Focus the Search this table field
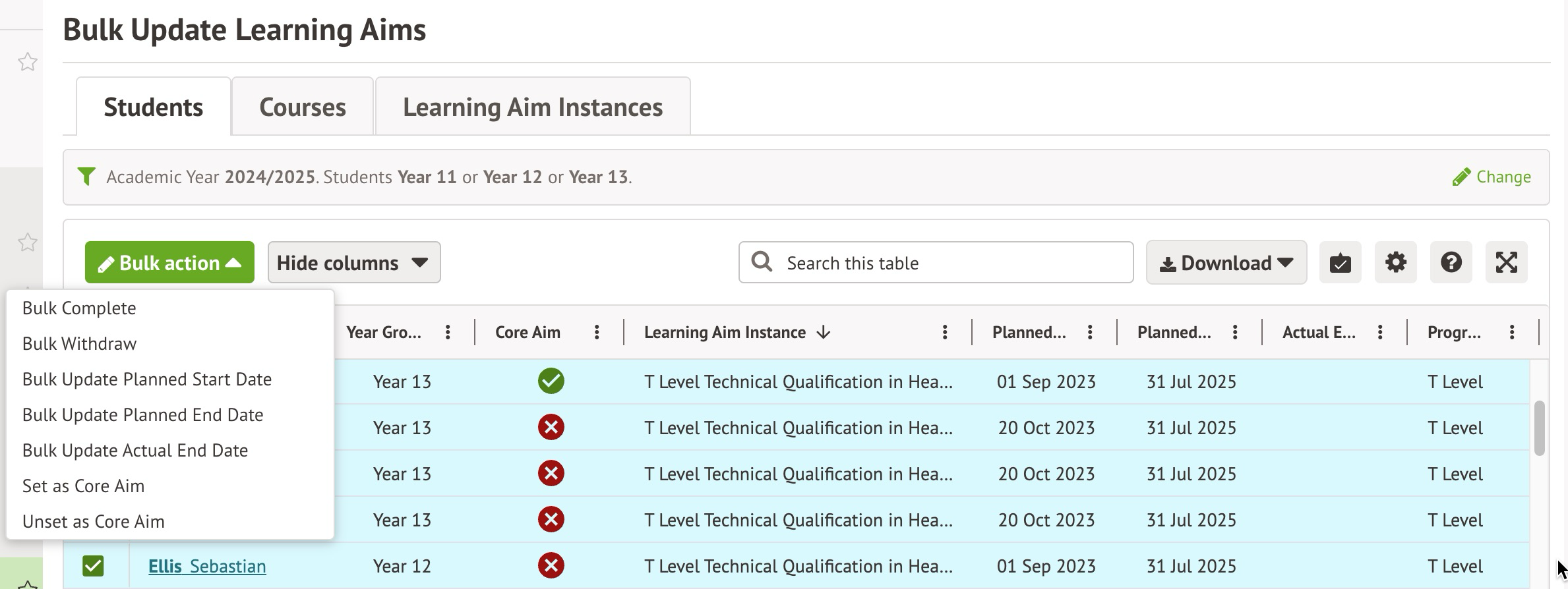 [x=950, y=262]
